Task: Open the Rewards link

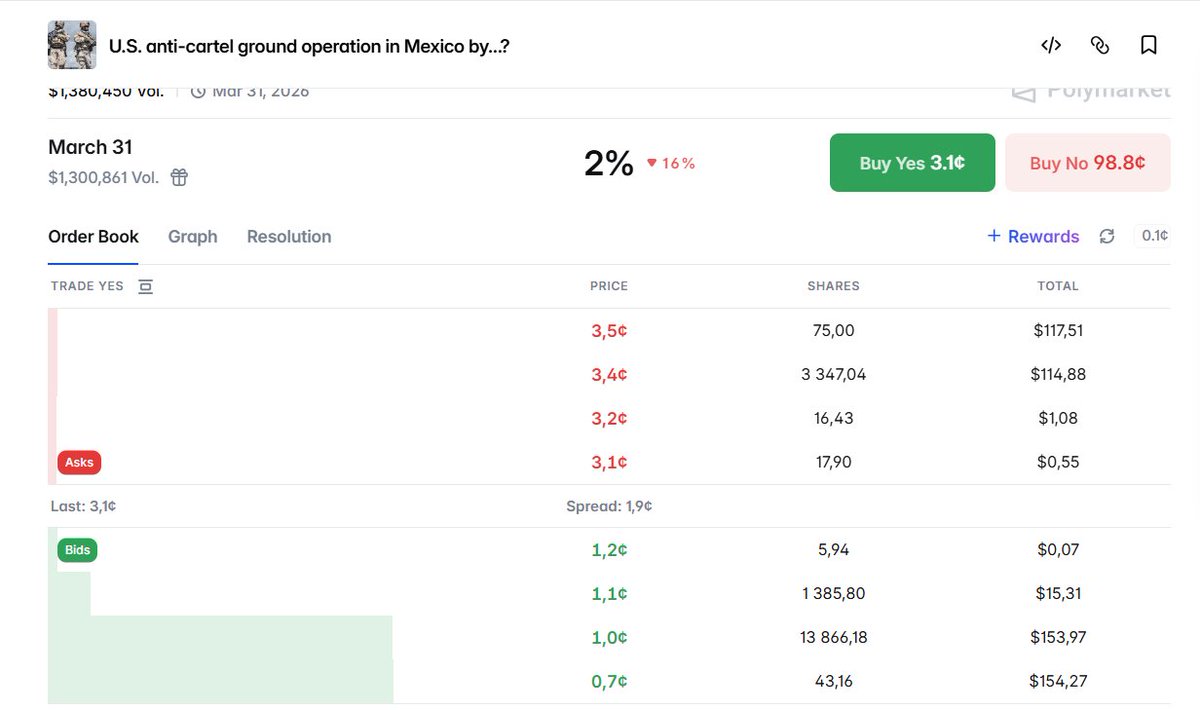Action: pos(1033,236)
